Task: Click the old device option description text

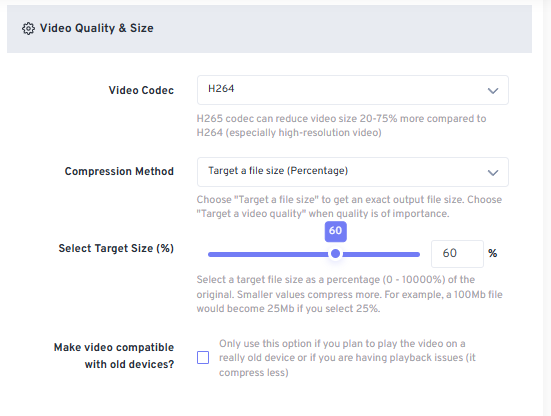Action: [347, 358]
